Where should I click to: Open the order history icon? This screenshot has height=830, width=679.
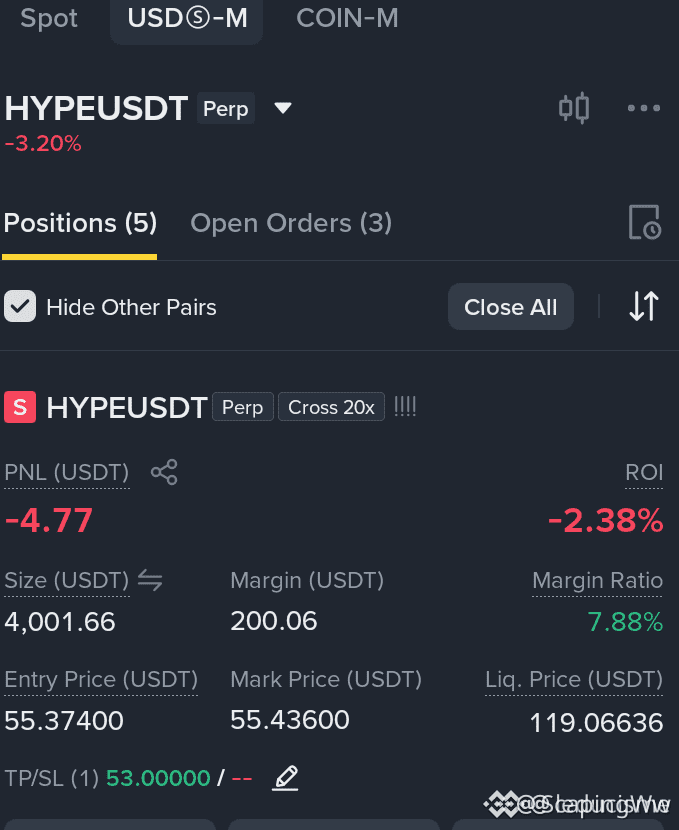pyautogui.click(x=645, y=222)
